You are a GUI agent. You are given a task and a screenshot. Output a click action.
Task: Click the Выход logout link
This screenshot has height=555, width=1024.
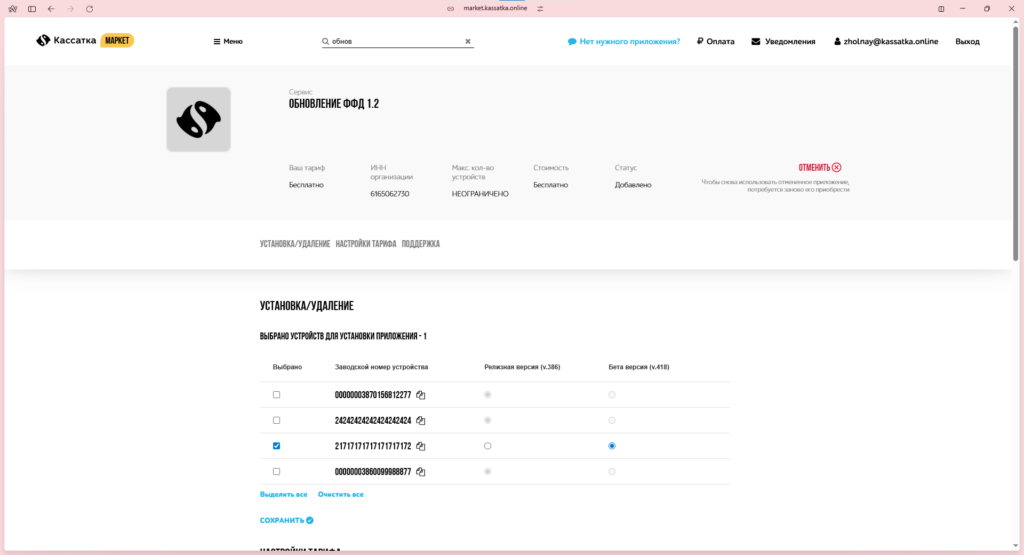click(967, 41)
